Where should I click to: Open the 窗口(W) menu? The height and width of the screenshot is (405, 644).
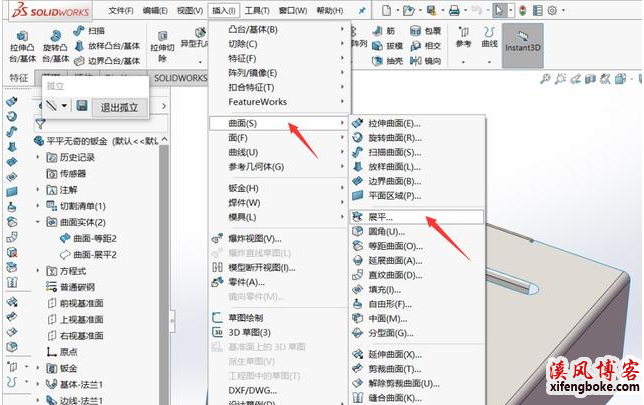click(293, 11)
